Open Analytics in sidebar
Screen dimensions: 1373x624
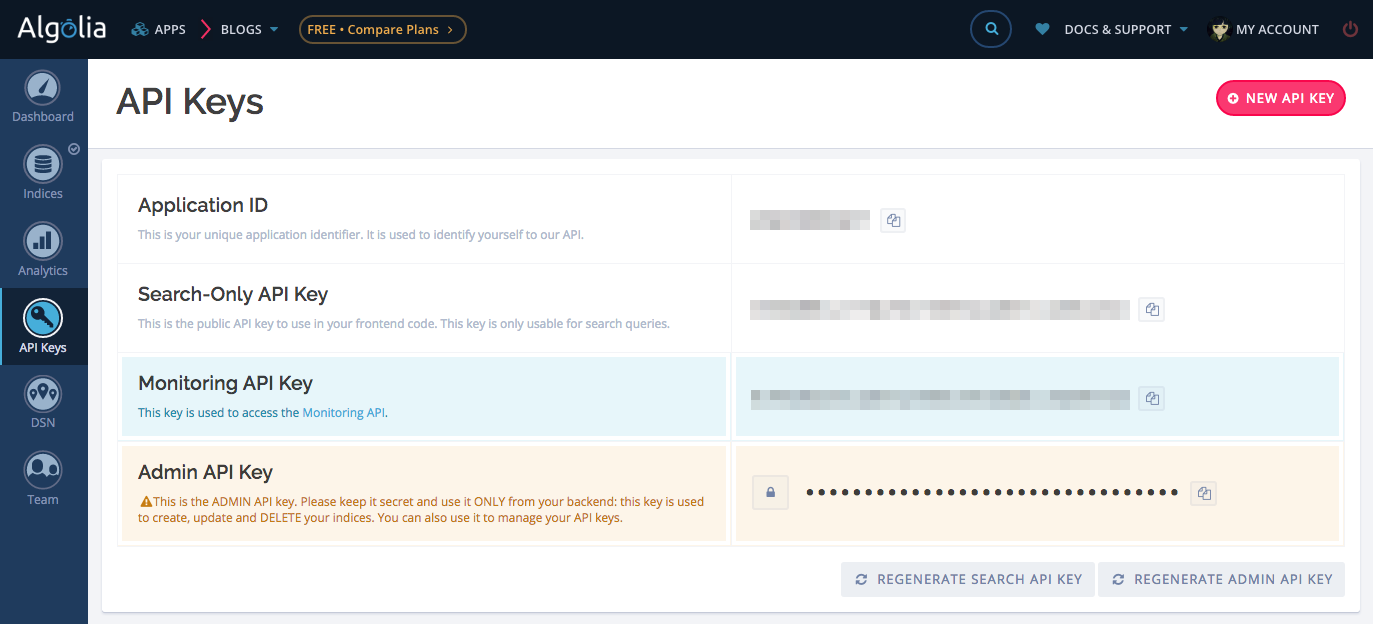pyautogui.click(x=43, y=251)
